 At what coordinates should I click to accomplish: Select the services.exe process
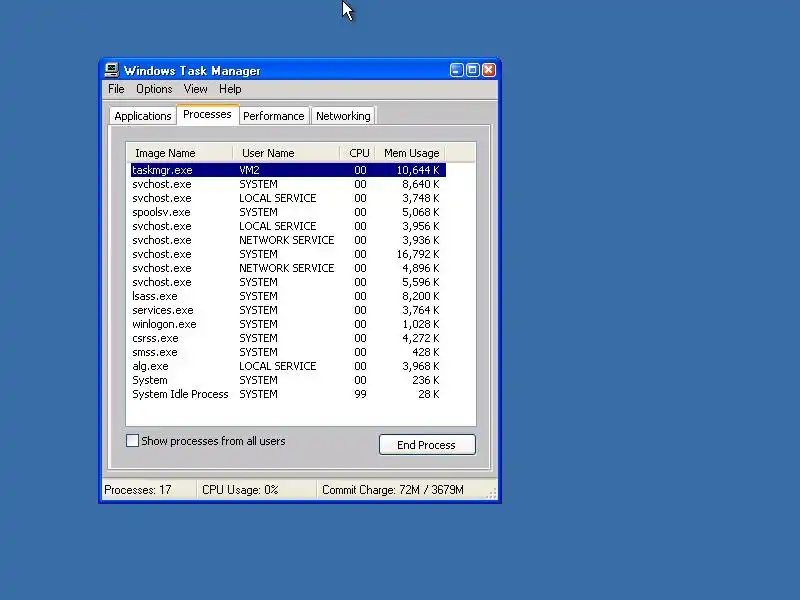coord(288,310)
